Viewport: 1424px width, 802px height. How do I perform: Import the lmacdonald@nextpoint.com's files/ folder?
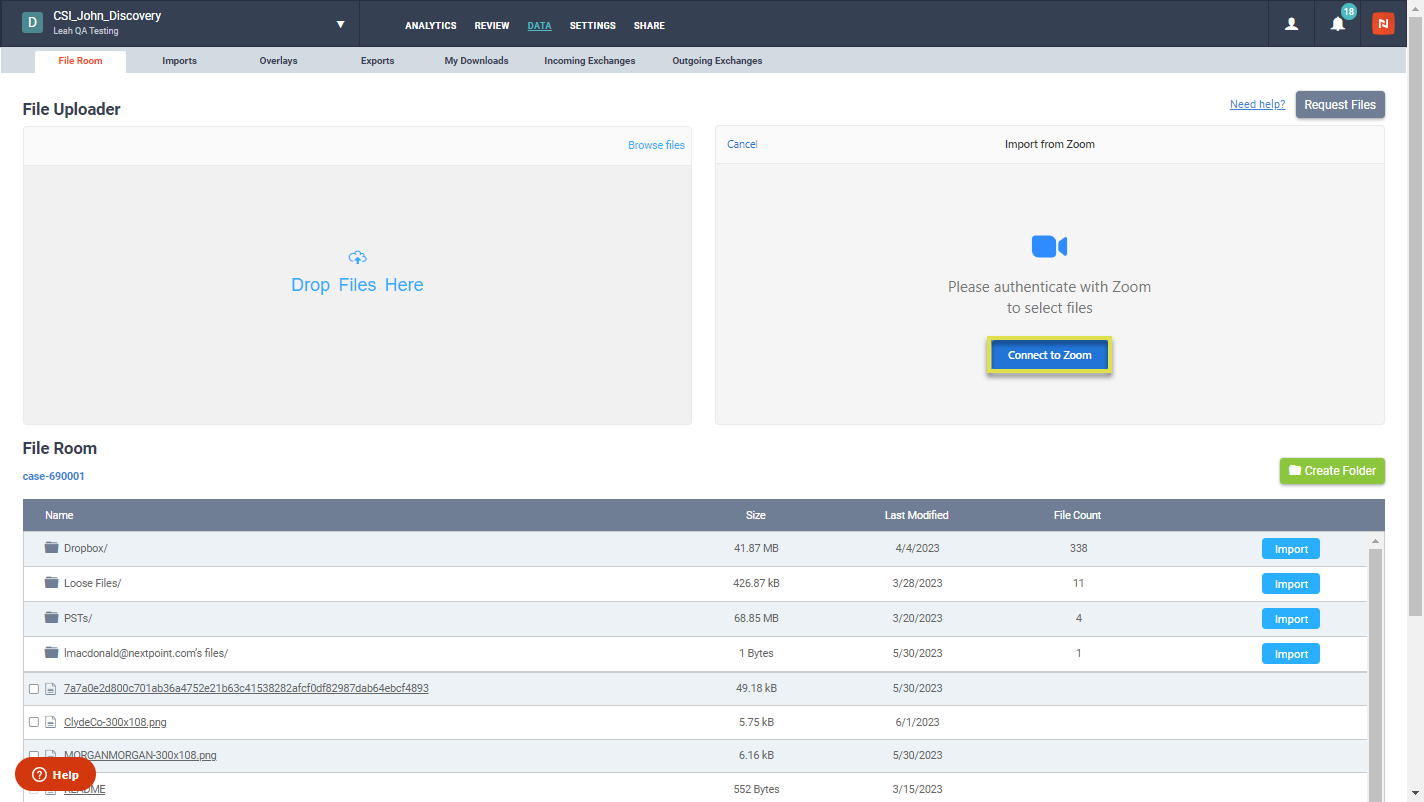click(1291, 654)
